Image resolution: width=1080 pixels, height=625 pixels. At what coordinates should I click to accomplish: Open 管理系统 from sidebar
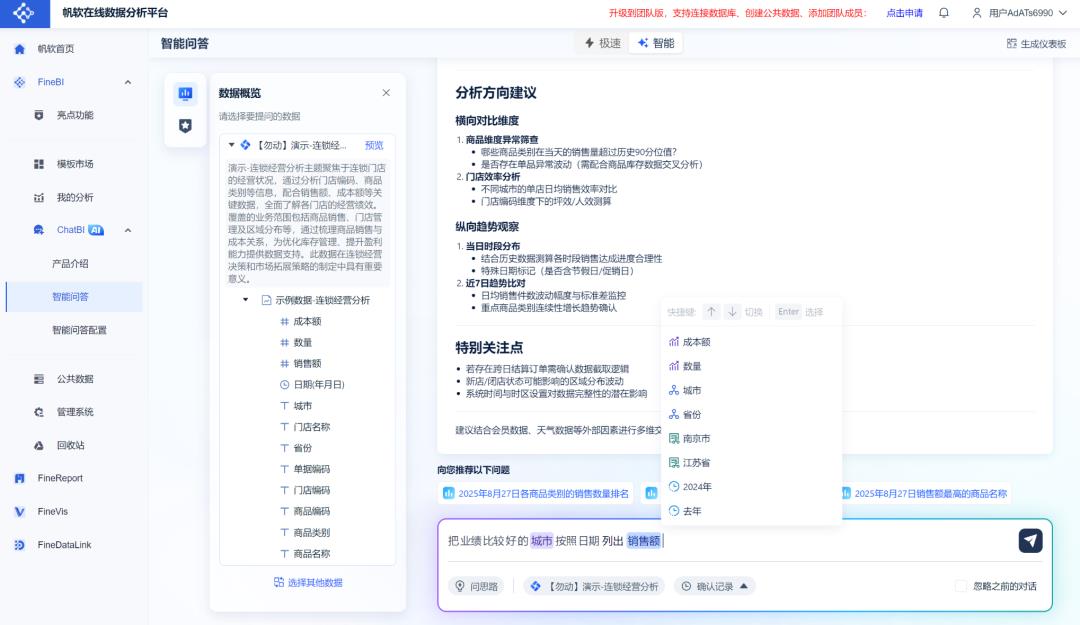tap(74, 412)
